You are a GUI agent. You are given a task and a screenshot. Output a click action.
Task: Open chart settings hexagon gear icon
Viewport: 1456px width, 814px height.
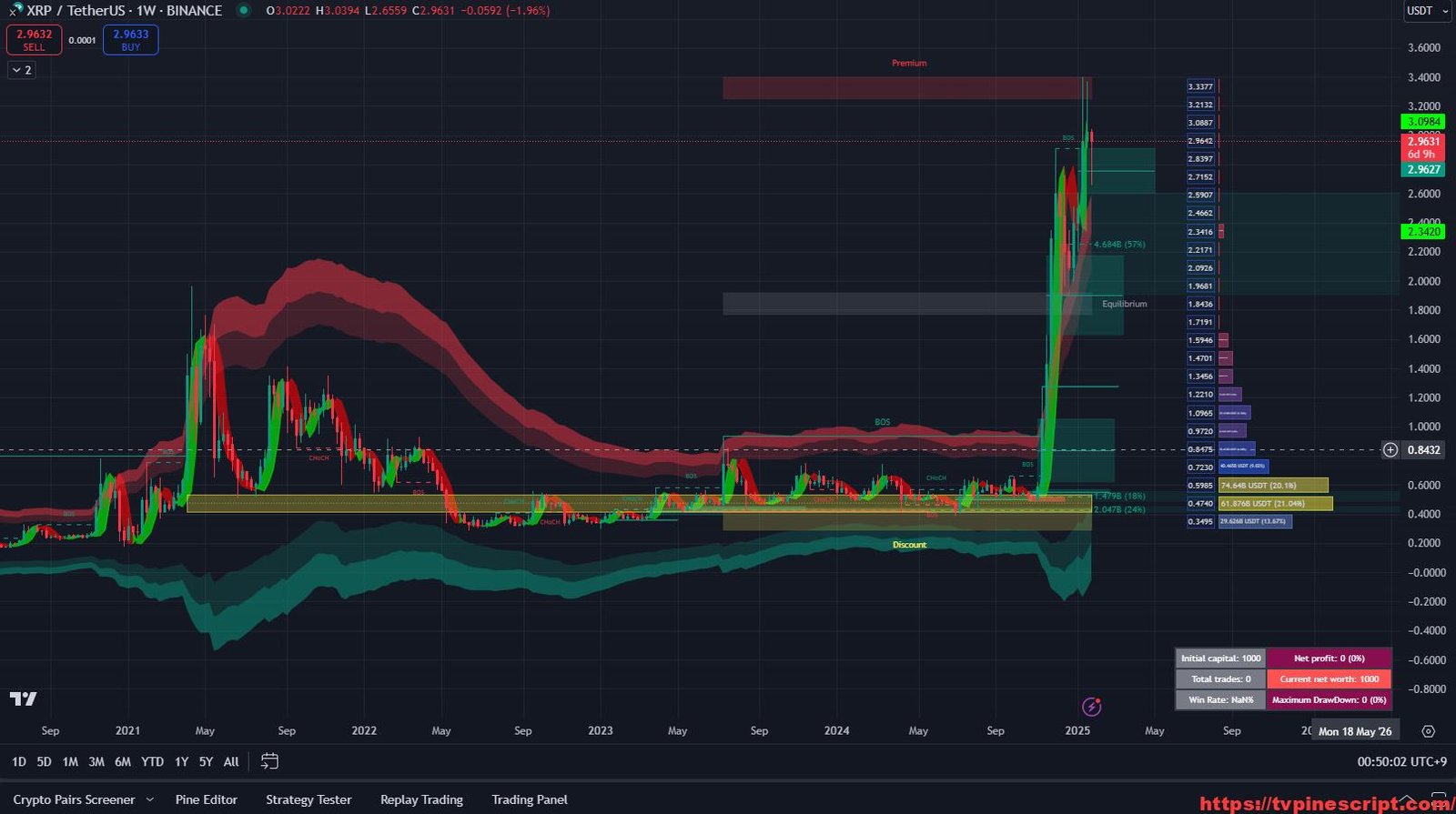pos(1428,731)
